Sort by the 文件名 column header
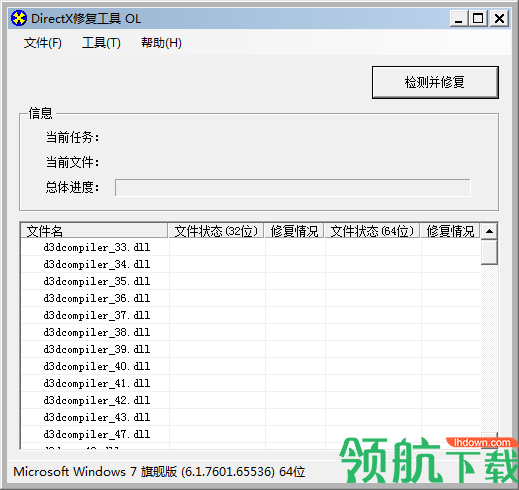The image size is (519, 490). [x=94, y=231]
